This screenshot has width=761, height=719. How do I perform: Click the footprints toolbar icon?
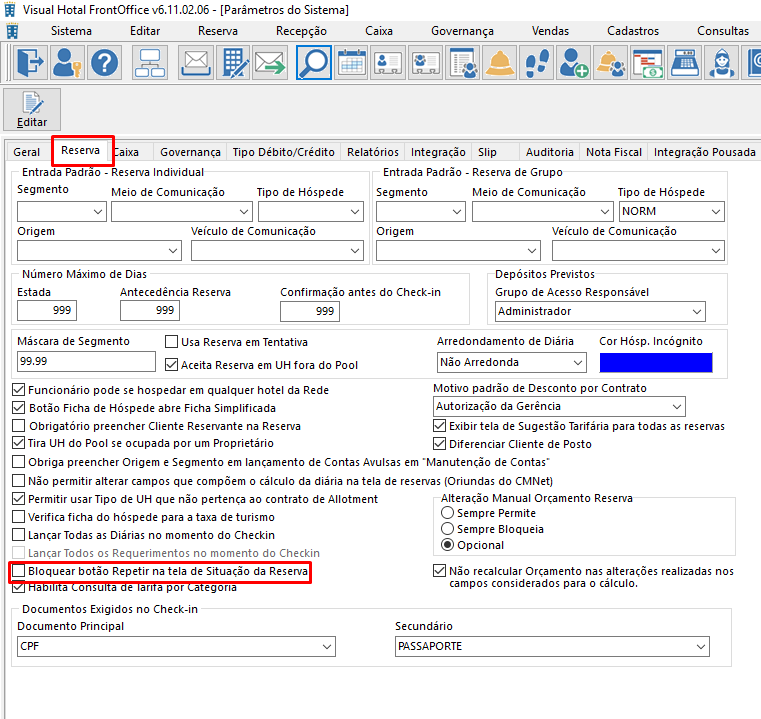click(537, 63)
